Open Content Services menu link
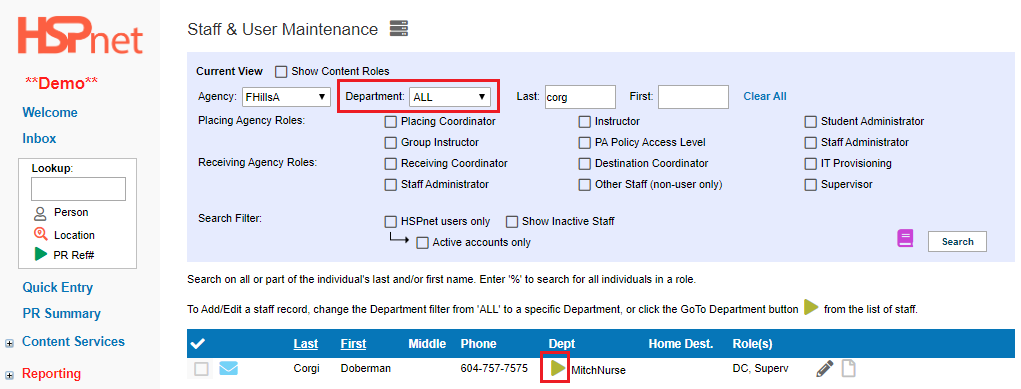 [x=73, y=342]
